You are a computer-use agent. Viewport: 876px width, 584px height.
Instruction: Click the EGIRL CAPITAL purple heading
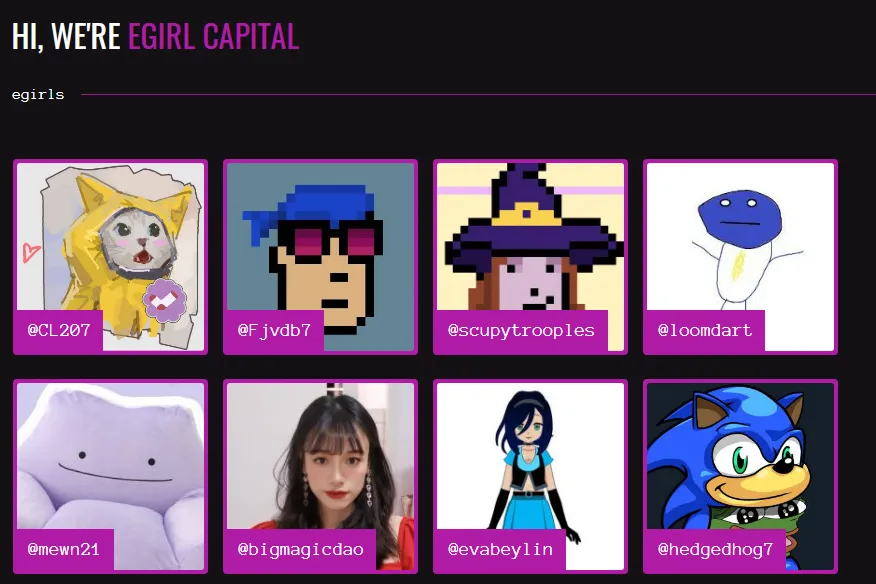[213, 36]
